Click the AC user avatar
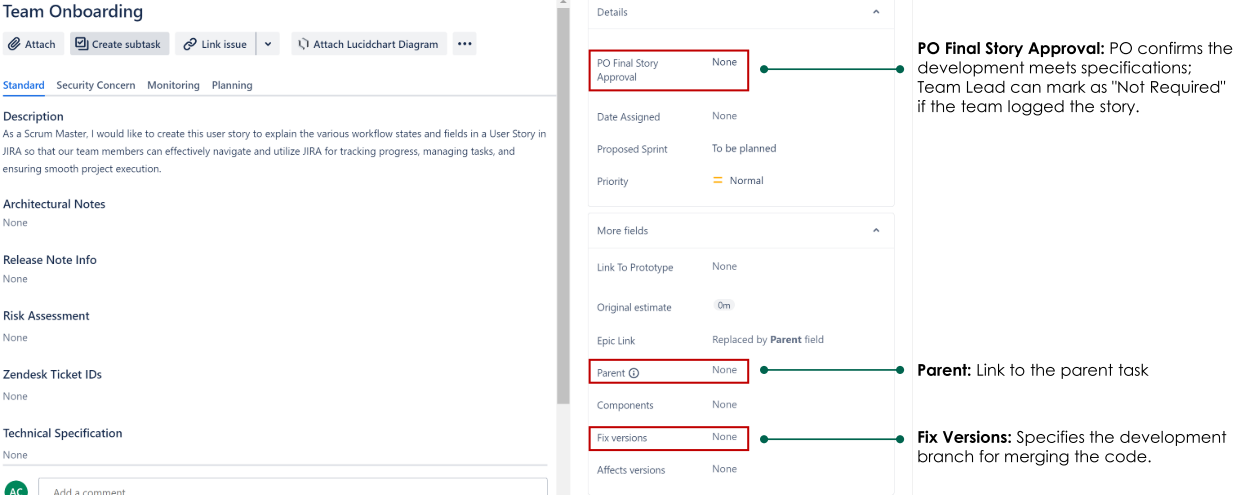This screenshot has height=499, width=1240. pos(16,491)
